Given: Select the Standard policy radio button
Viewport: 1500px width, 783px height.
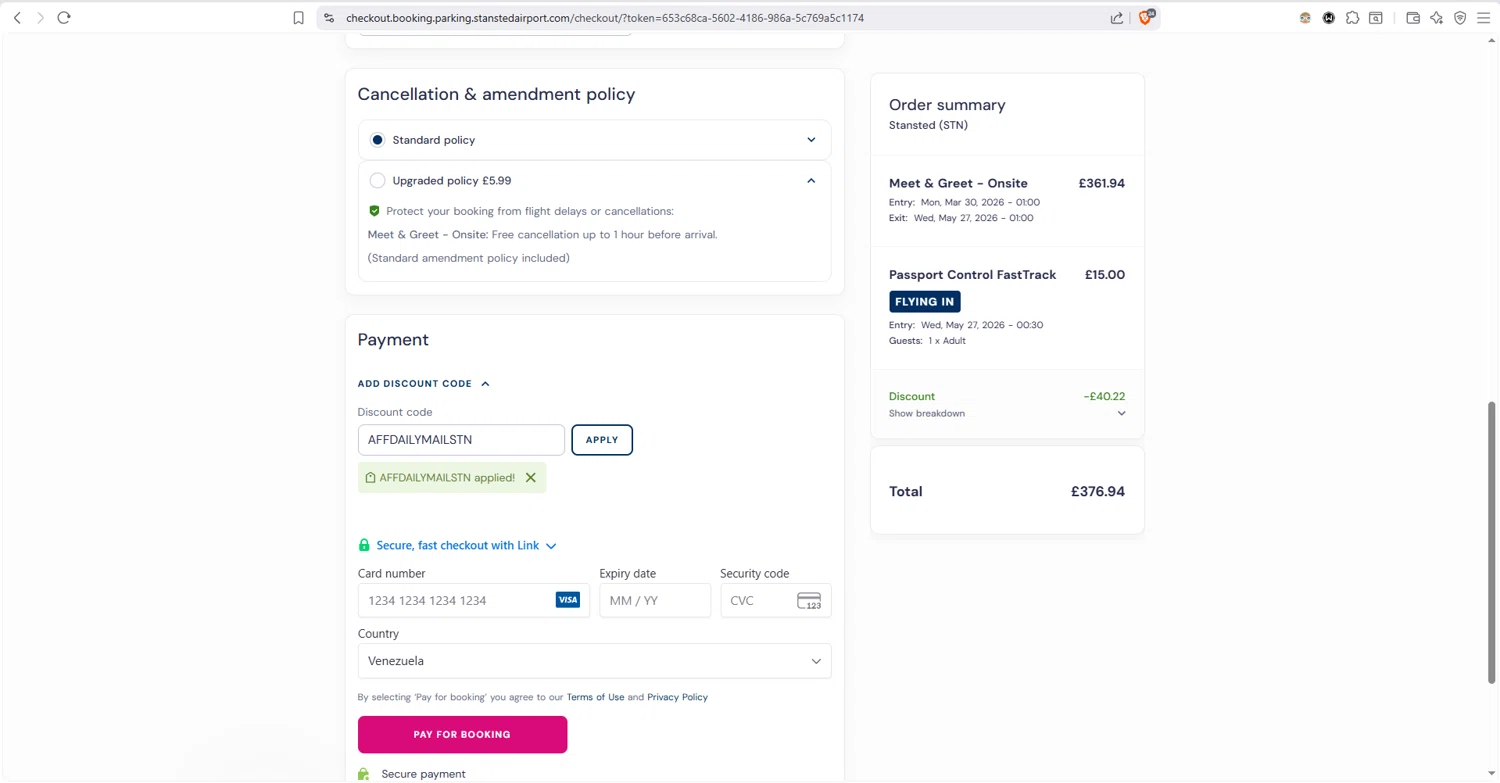Looking at the screenshot, I should point(377,140).
